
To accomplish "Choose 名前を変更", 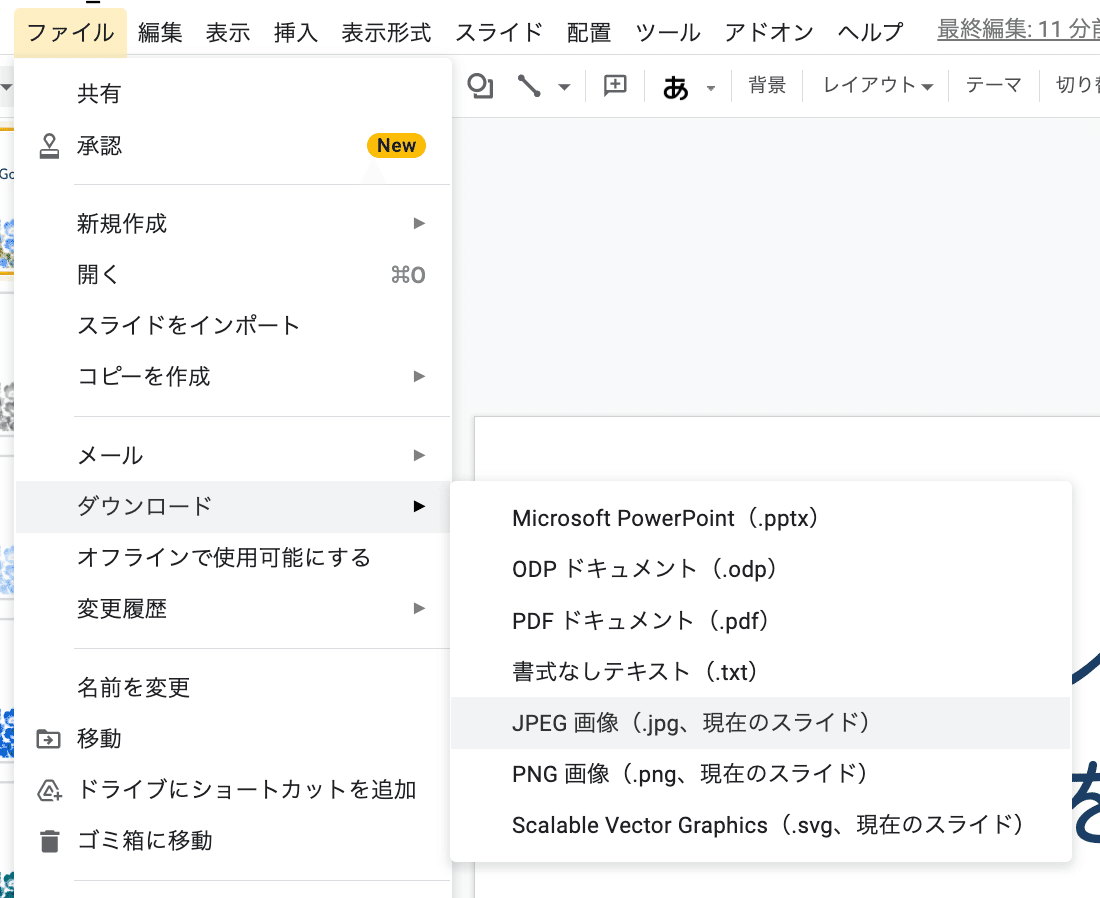I will click(x=232, y=688).
